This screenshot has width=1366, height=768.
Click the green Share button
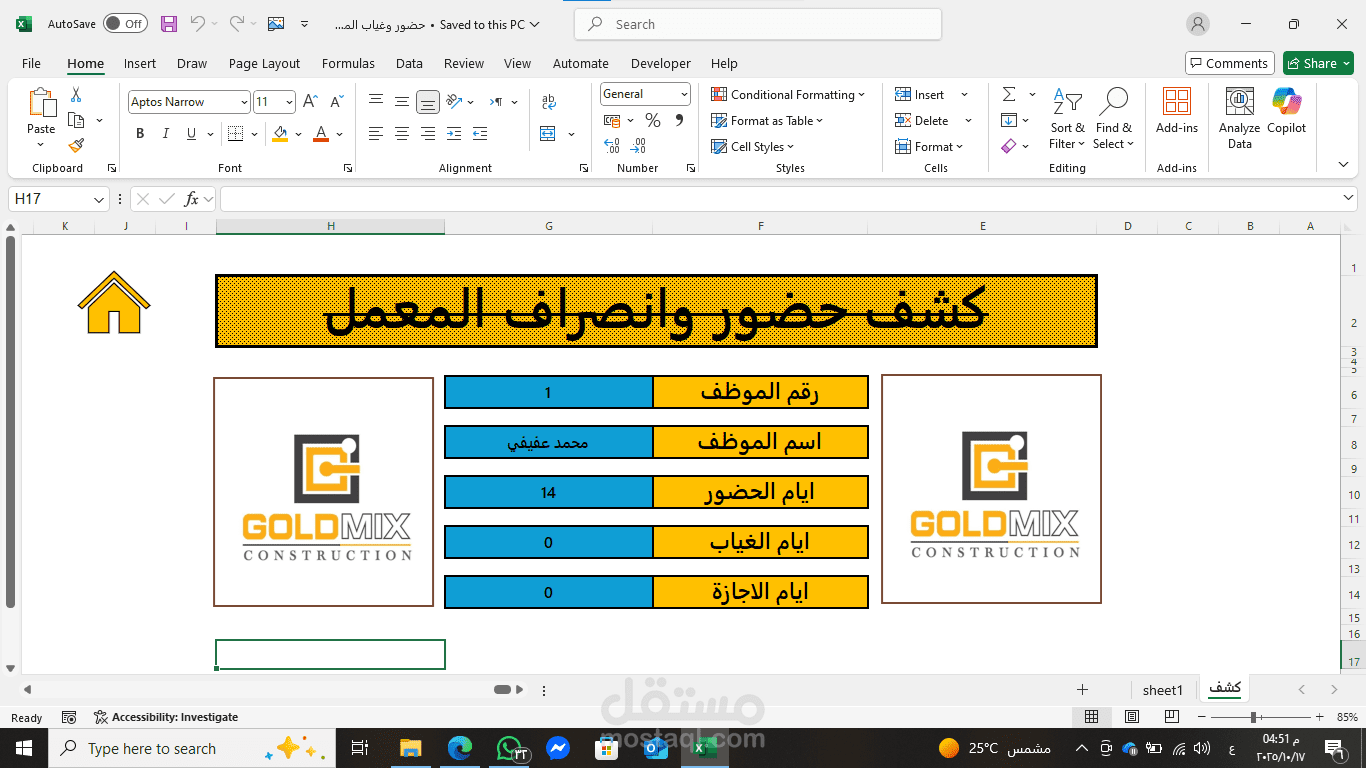(x=1318, y=63)
